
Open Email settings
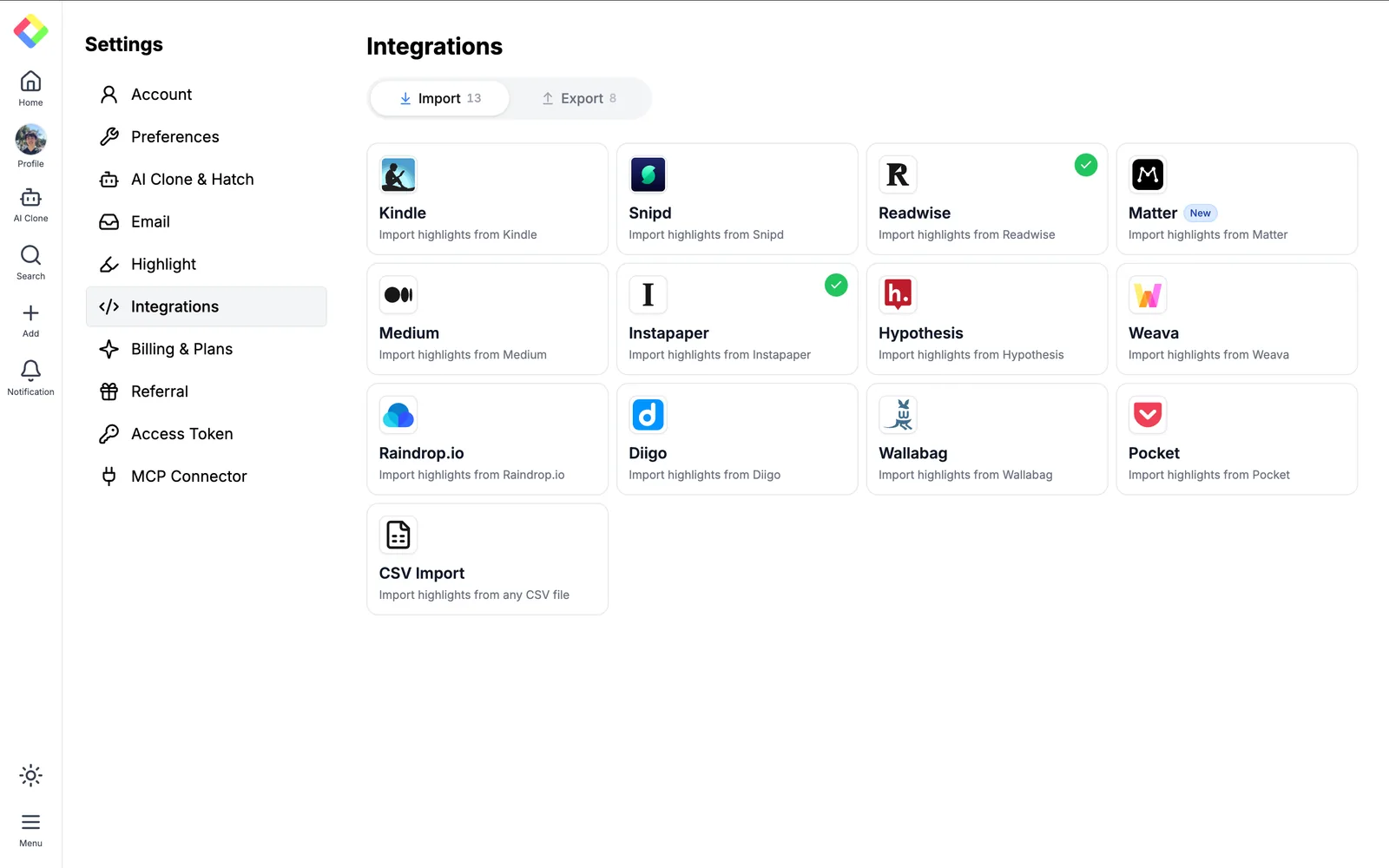pos(207,222)
